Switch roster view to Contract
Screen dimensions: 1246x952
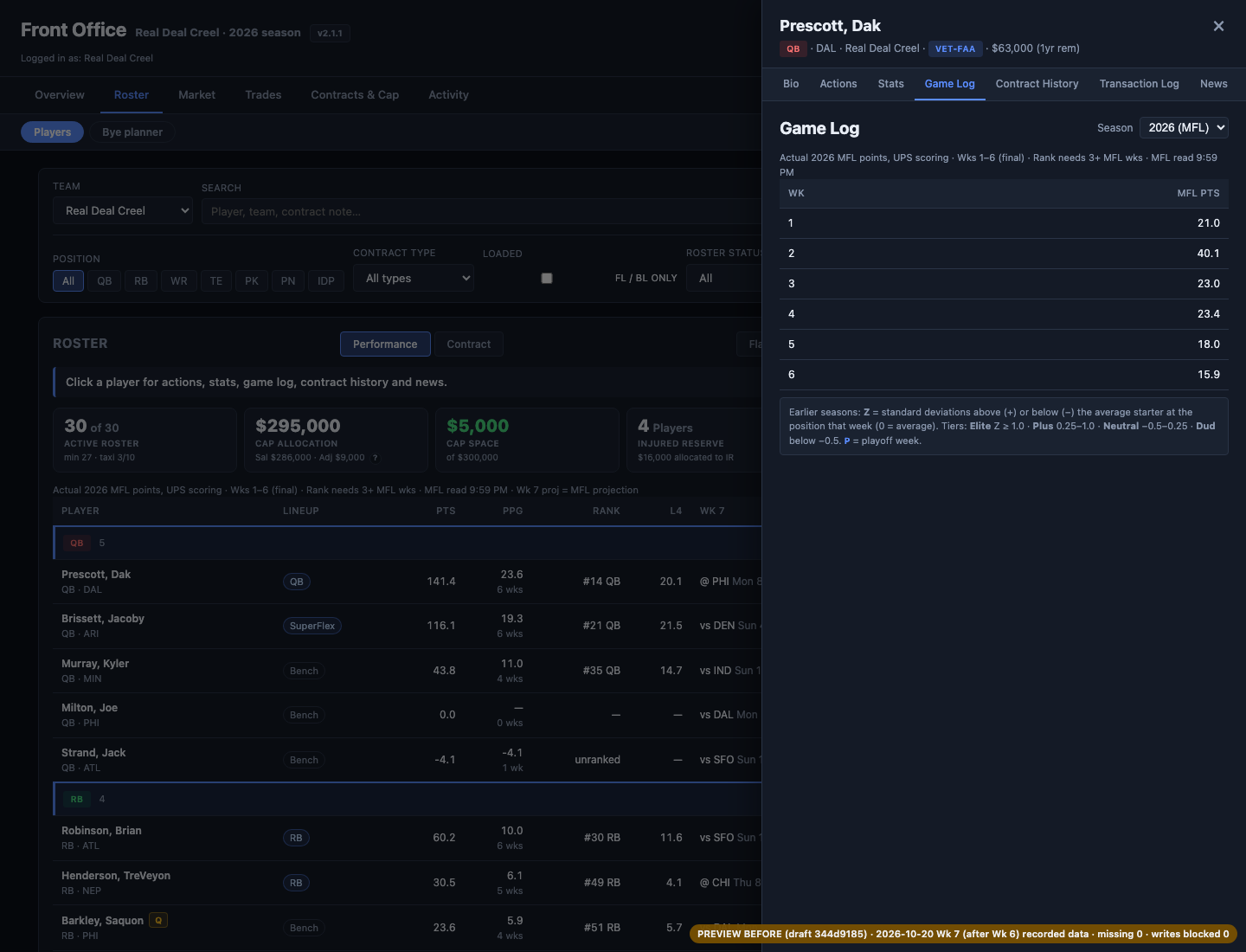(x=468, y=344)
